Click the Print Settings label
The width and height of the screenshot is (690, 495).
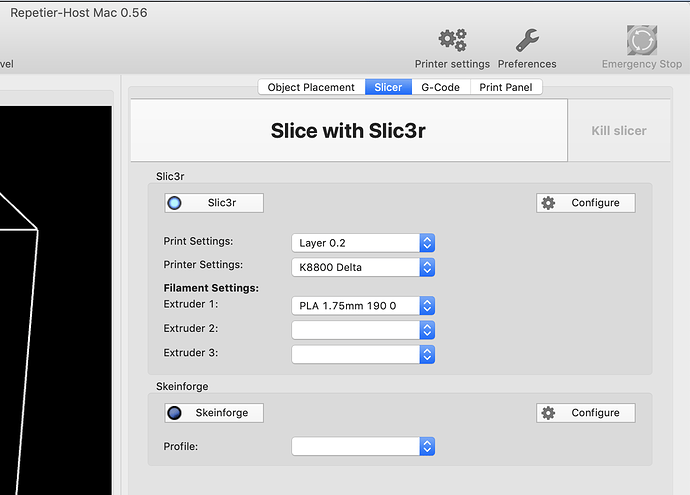pos(198,241)
